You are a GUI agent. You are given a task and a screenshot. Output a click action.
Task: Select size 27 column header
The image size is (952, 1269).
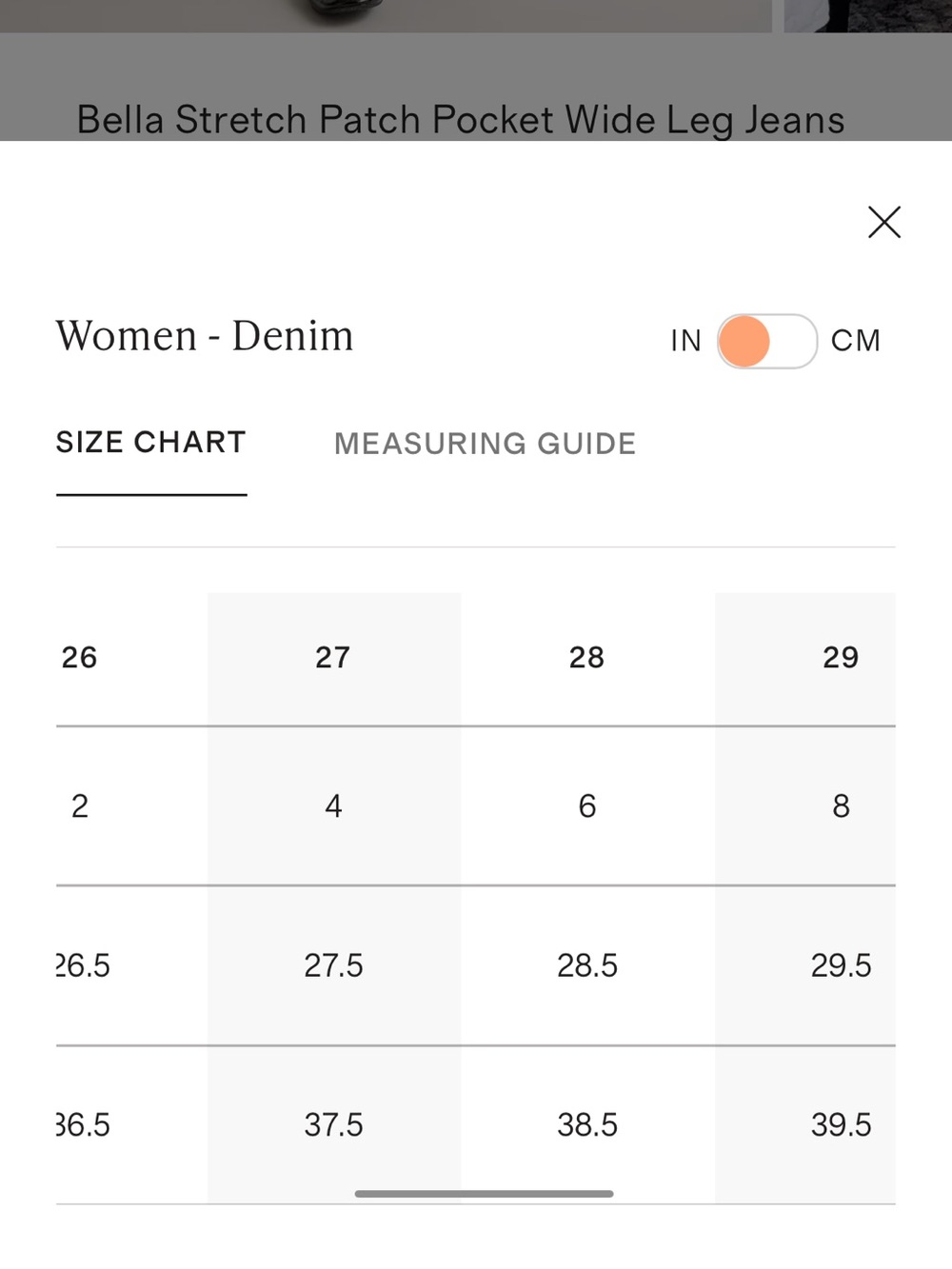pos(333,657)
